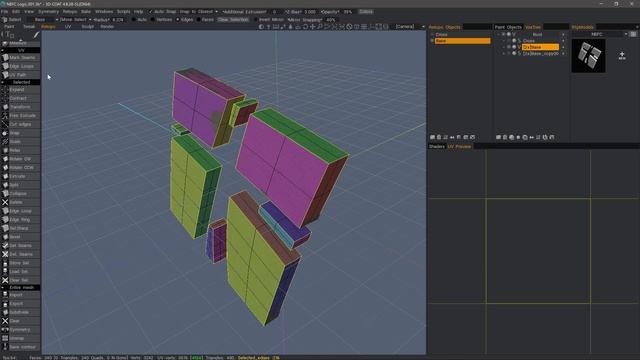Switch to the Shaders tab
This screenshot has width=640, height=360.
tap(436, 146)
